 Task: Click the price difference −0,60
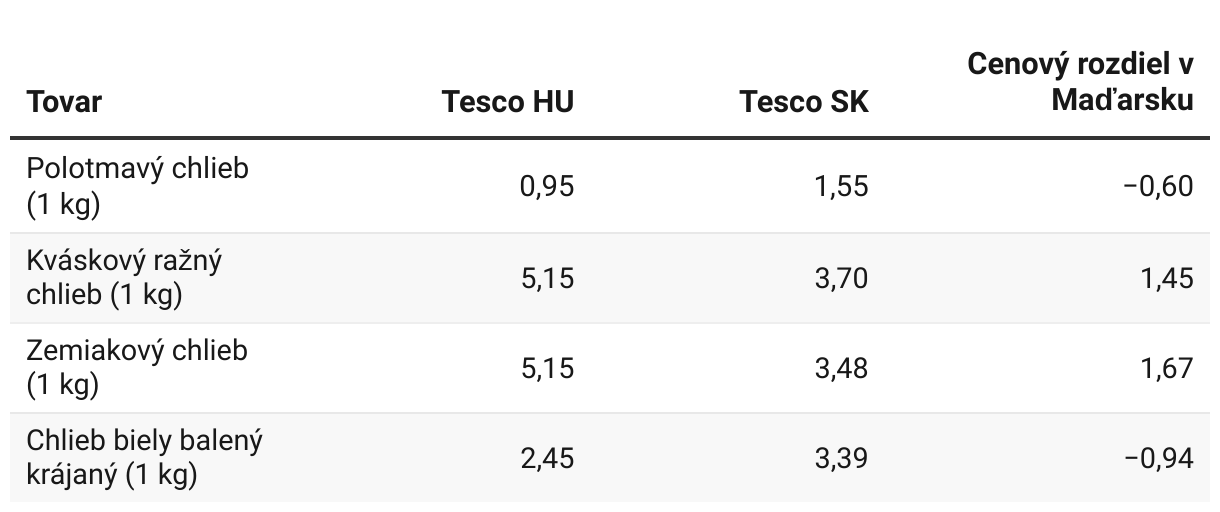point(1159,187)
